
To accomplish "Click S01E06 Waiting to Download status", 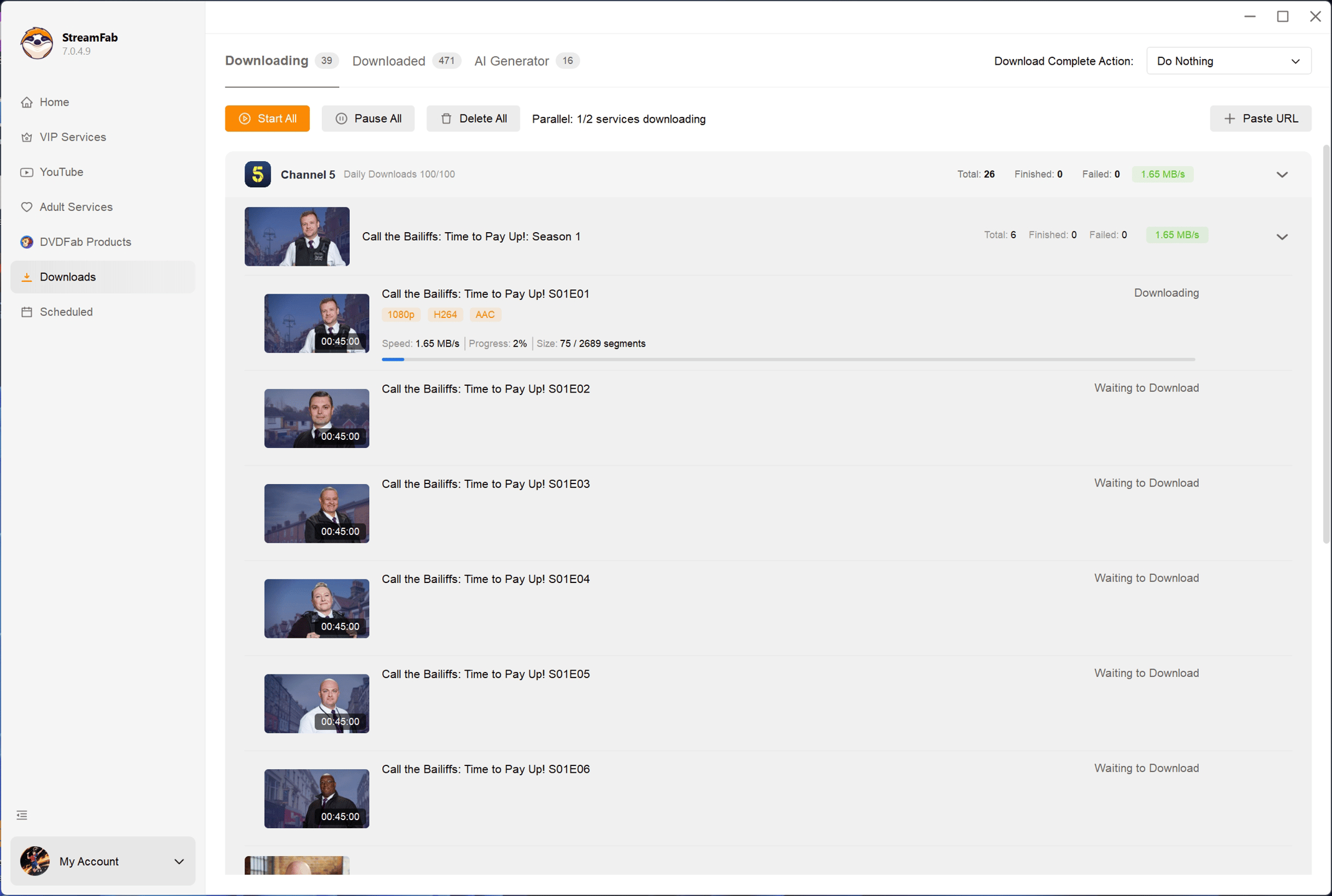I will point(1147,768).
